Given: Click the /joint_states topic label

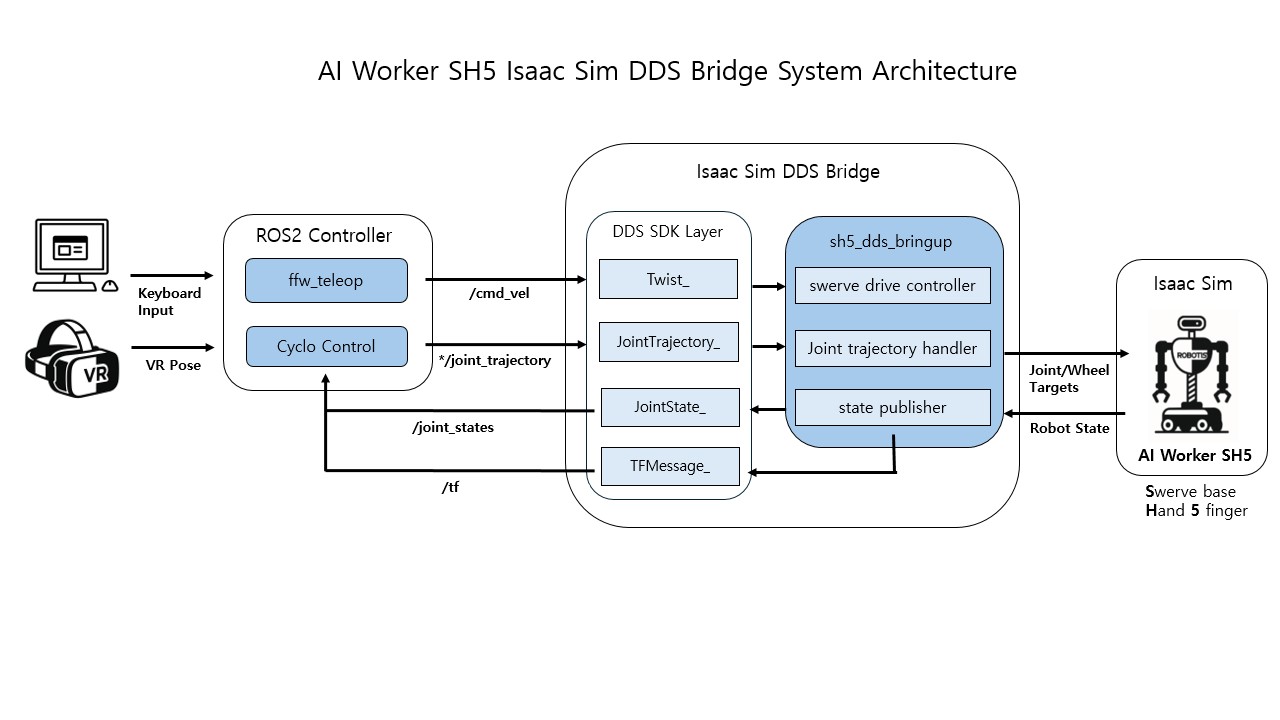Looking at the screenshot, I should (453, 427).
